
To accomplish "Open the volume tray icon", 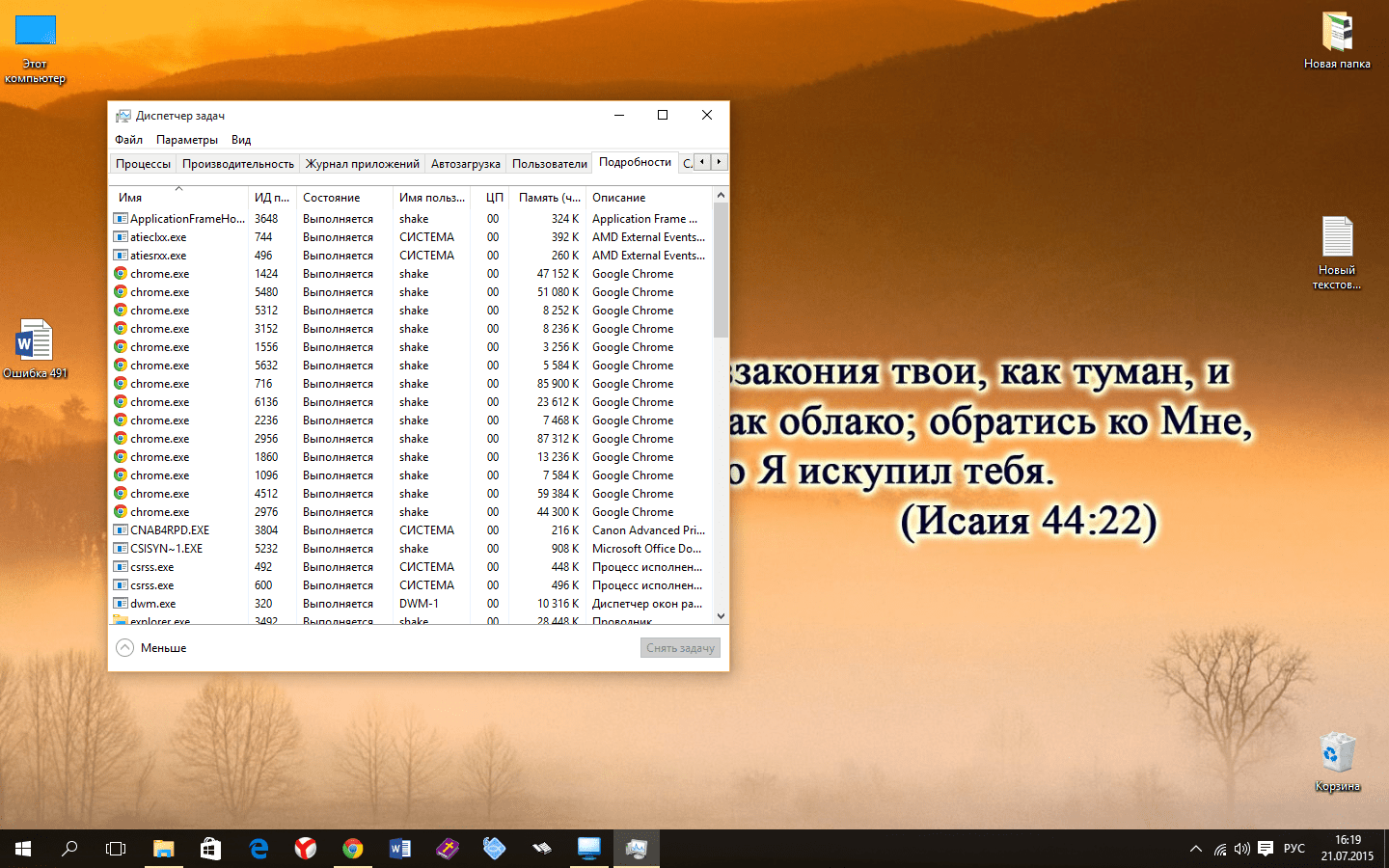I will (1241, 849).
